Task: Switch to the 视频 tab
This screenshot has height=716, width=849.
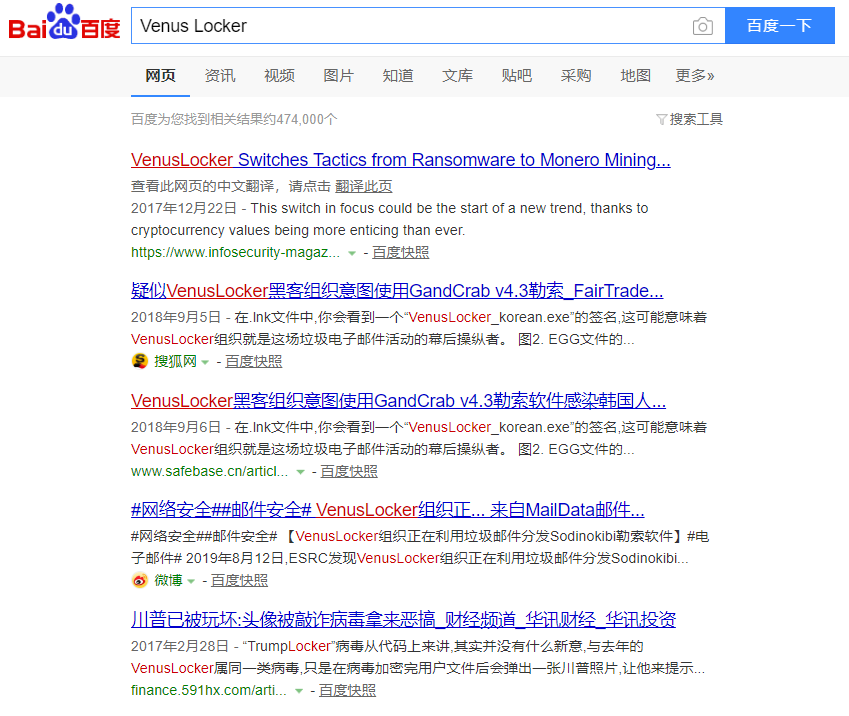Action: [x=279, y=76]
